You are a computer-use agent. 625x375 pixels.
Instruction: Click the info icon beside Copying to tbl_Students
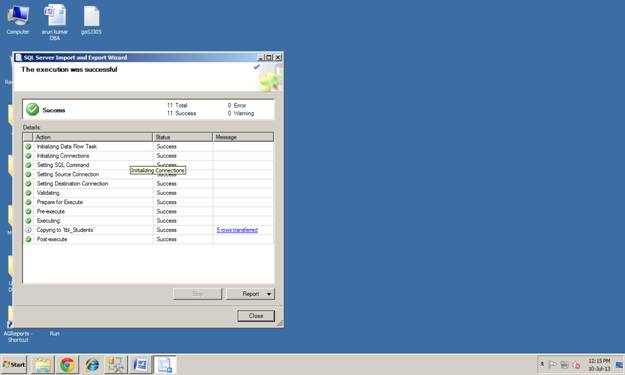click(x=28, y=230)
